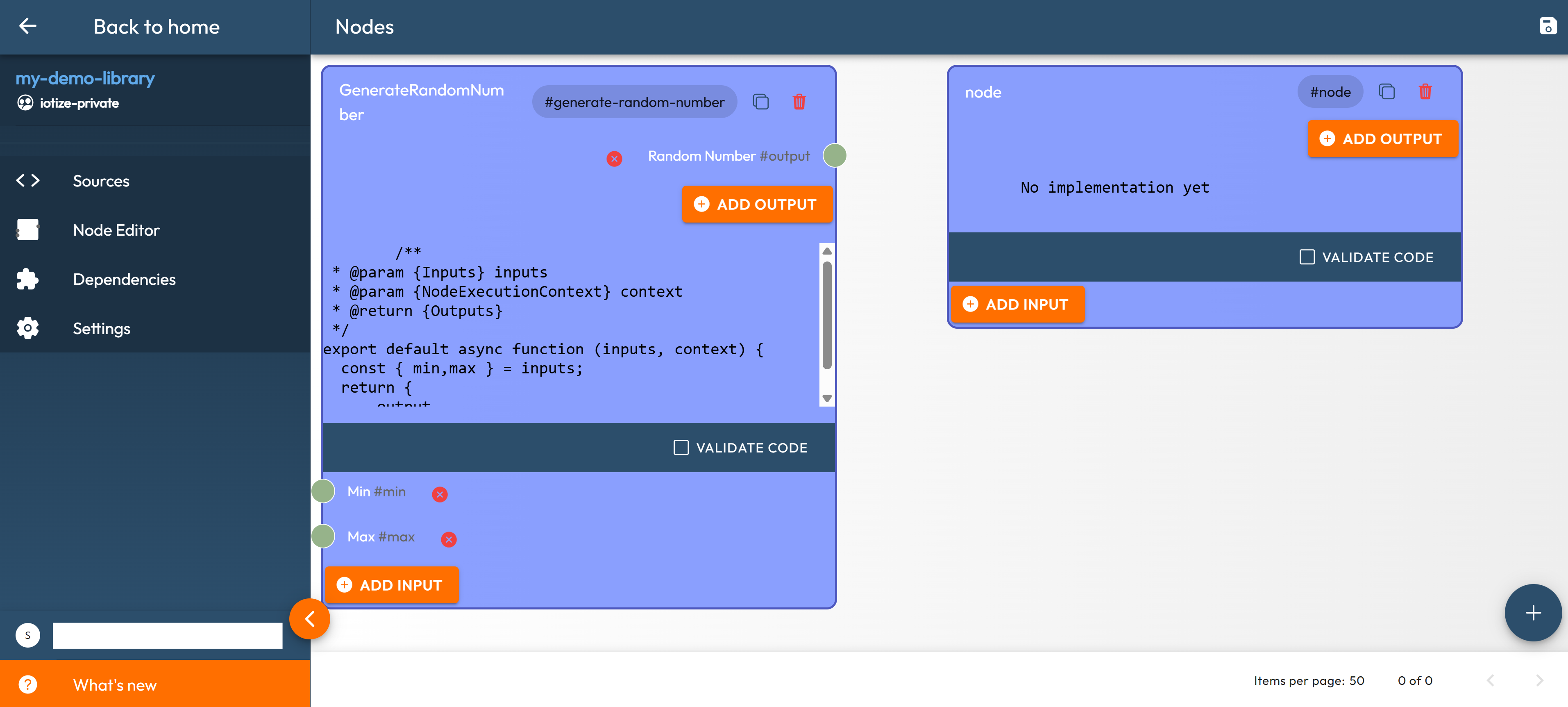Delete the GenerateRandomNumber node
Viewport: 1568px width, 707px height.
799,102
